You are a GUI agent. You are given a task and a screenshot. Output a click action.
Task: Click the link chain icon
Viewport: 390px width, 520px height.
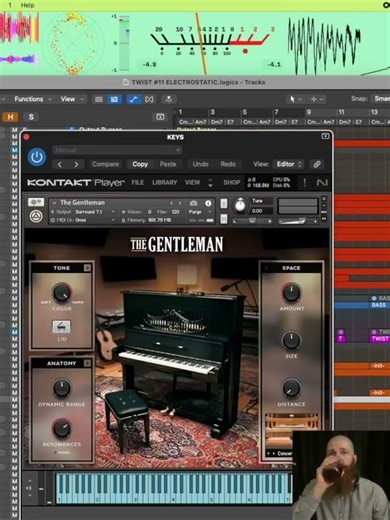pyautogui.click(x=317, y=164)
